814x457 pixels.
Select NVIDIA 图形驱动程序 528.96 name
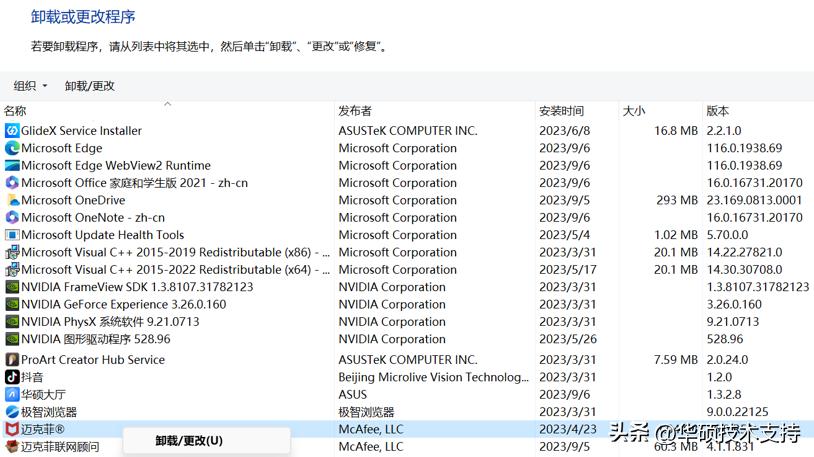[x=96, y=339]
